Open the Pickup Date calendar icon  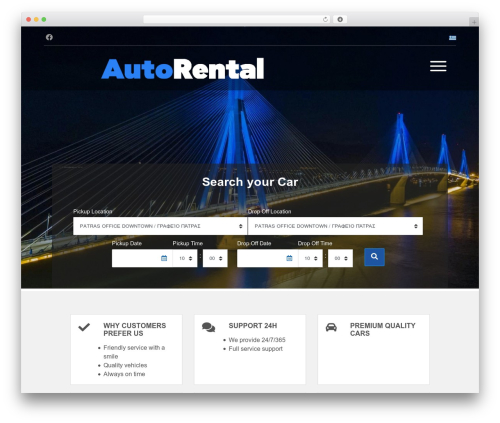(x=164, y=258)
